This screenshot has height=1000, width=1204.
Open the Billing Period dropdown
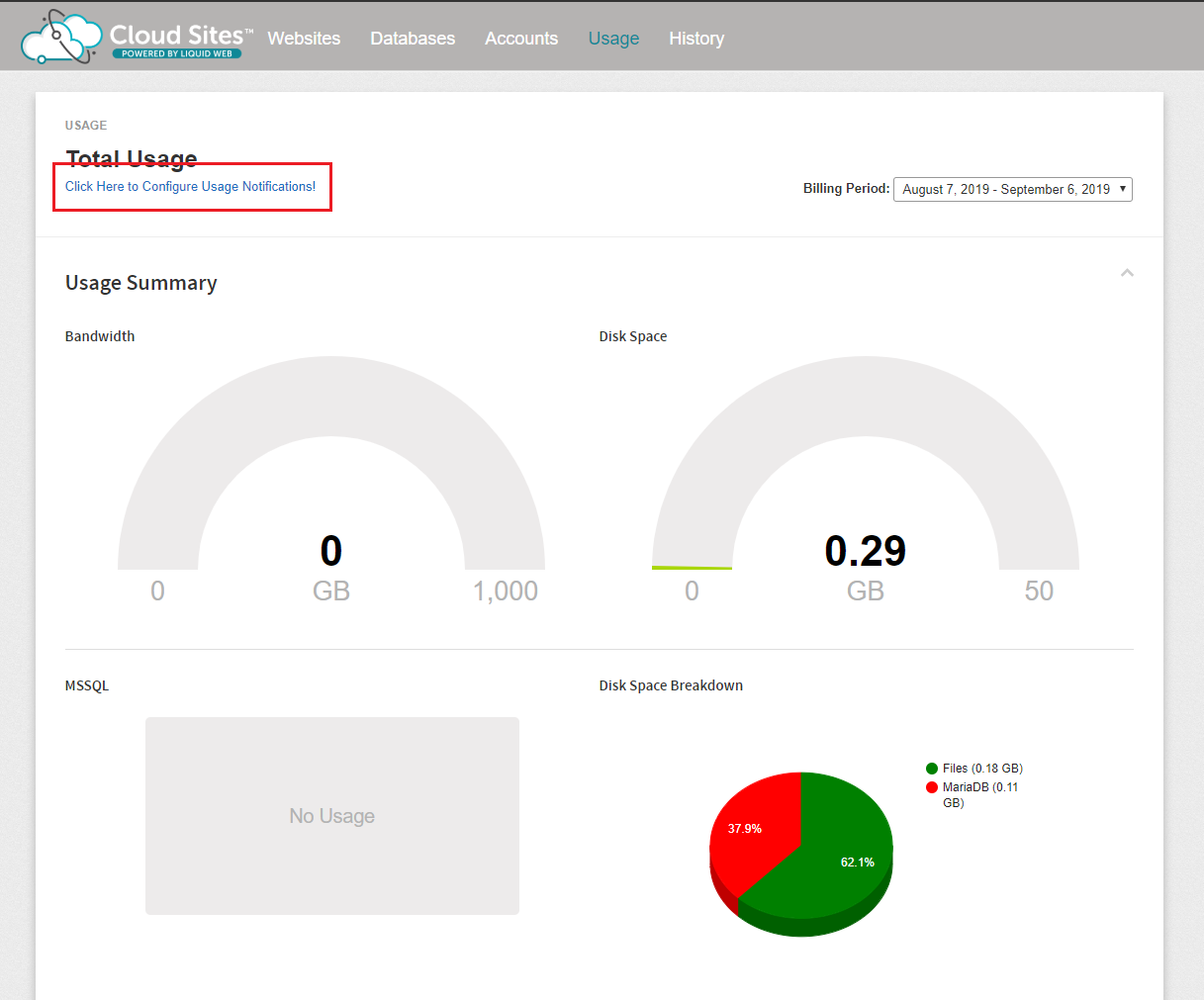click(1012, 189)
